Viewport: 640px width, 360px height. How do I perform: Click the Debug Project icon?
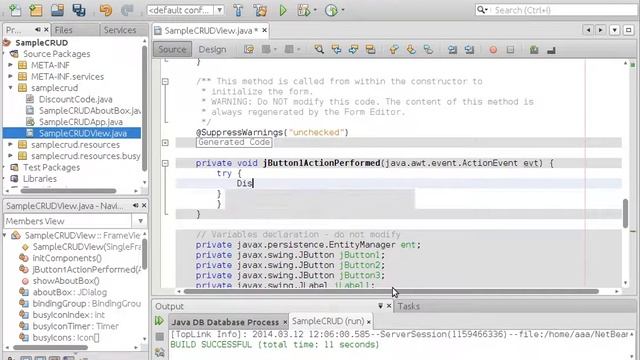pyautogui.click(x=304, y=10)
